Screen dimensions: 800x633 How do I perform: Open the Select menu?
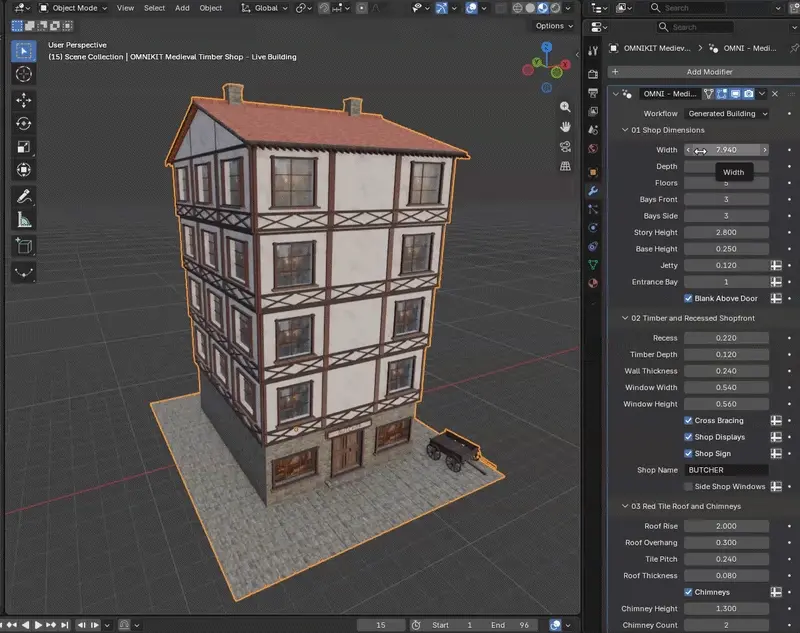pyautogui.click(x=154, y=8)
